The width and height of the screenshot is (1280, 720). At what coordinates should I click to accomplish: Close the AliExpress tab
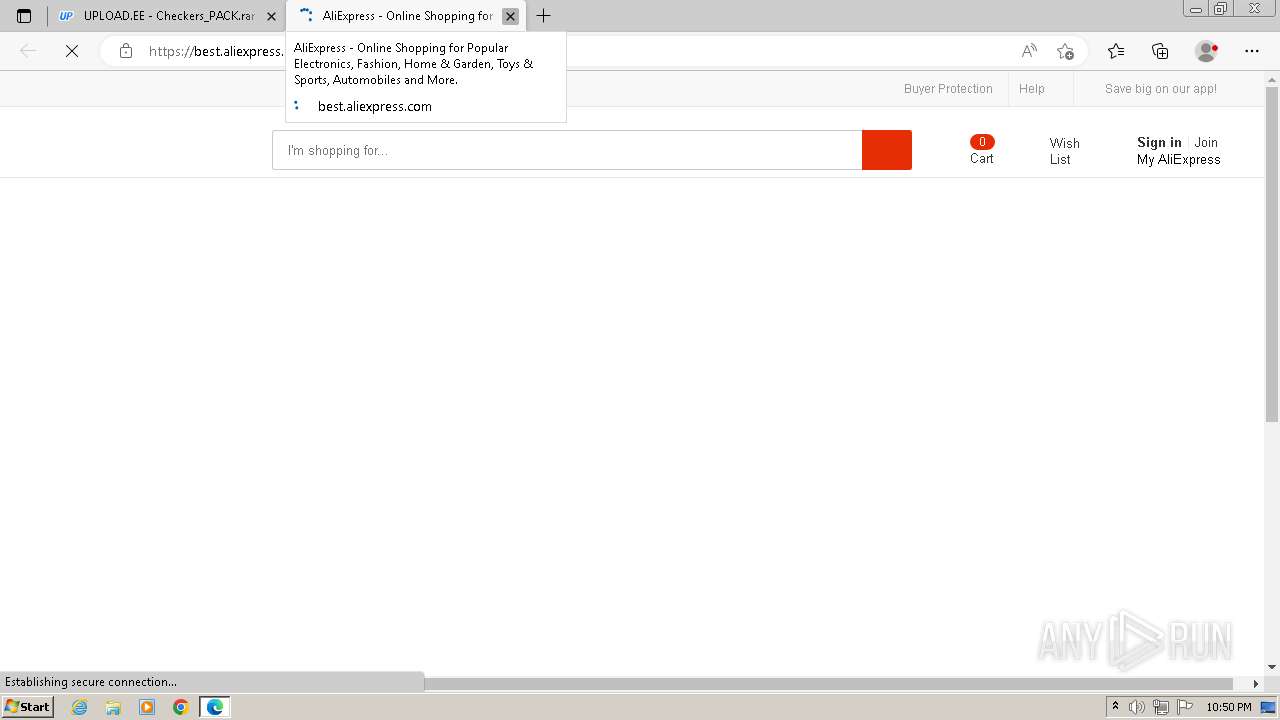pyautogui.click(x=510, y=16)
